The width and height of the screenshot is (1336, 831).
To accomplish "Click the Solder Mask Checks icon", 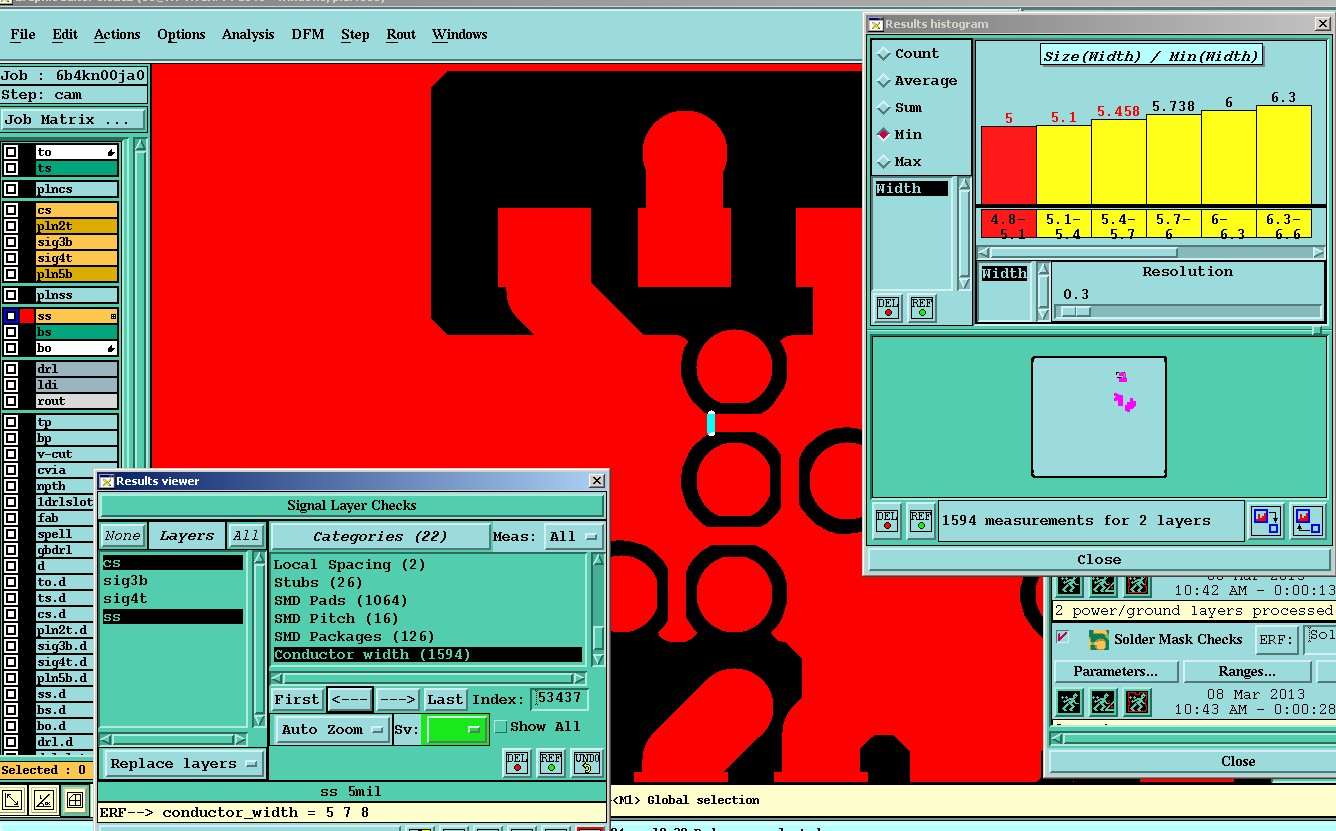I will [1098, 639].
